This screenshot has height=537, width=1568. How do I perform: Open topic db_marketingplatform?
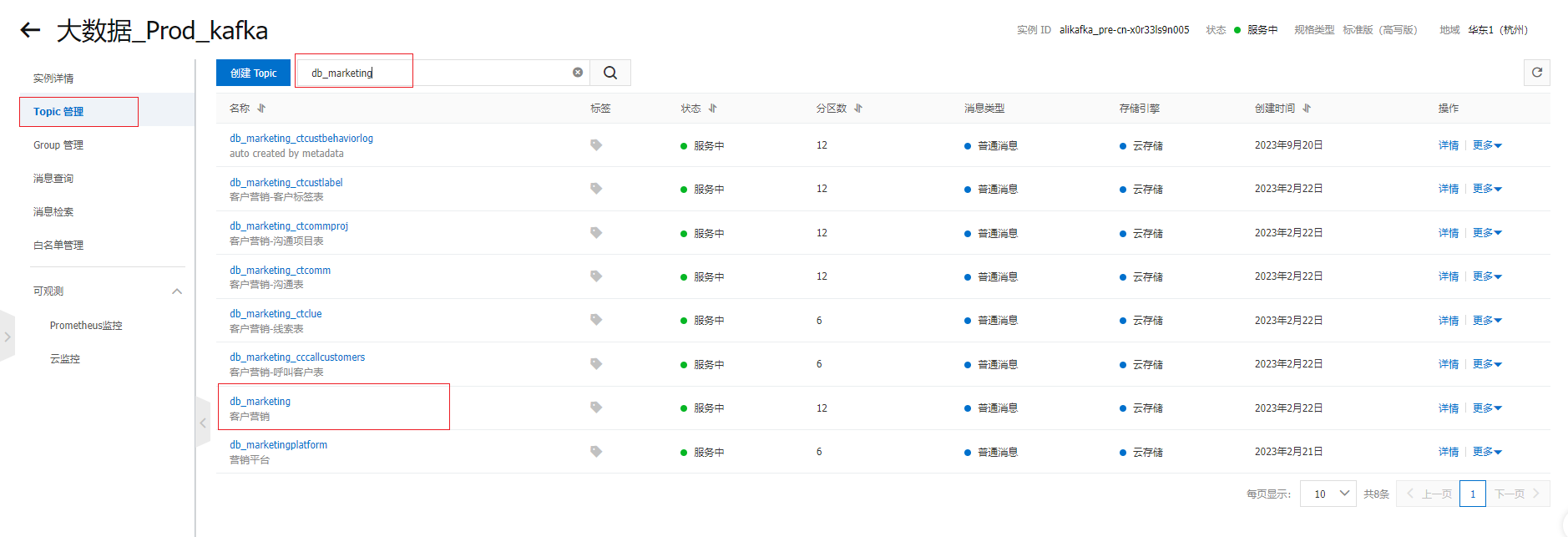pyautogui.click(x=279, y=445)
